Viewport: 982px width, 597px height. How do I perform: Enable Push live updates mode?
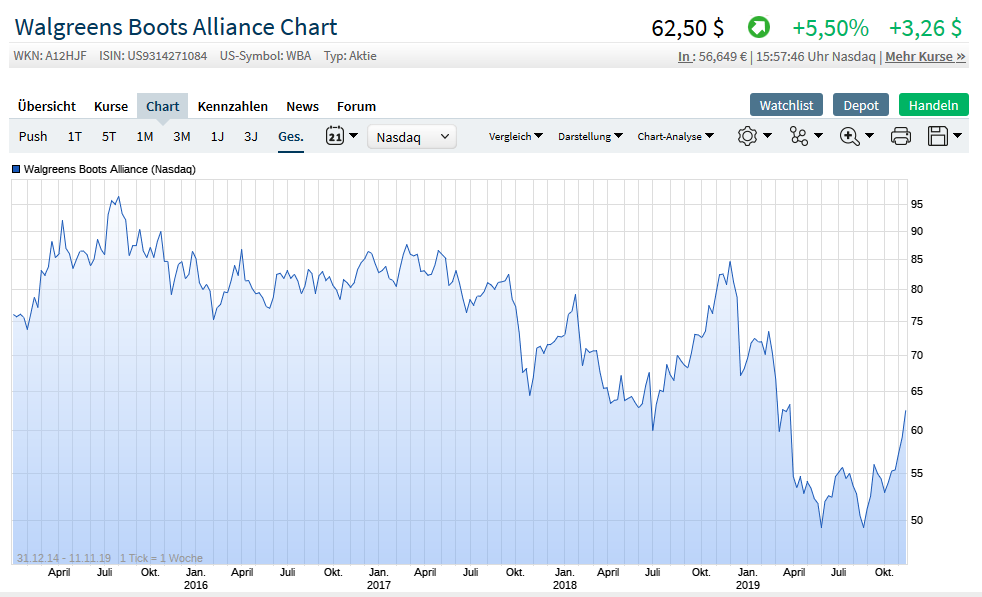33,136
